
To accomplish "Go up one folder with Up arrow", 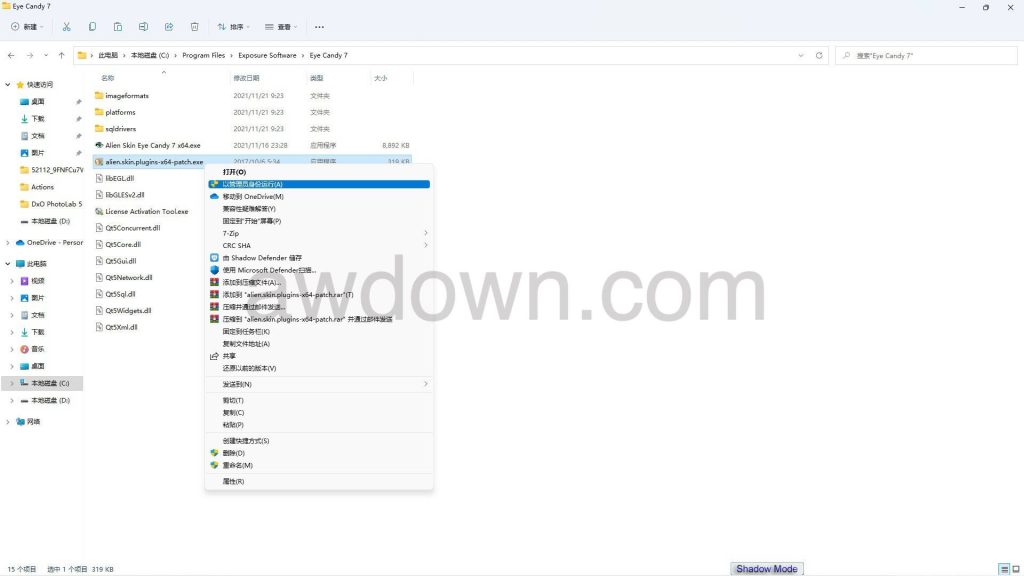I will [62, 56].
